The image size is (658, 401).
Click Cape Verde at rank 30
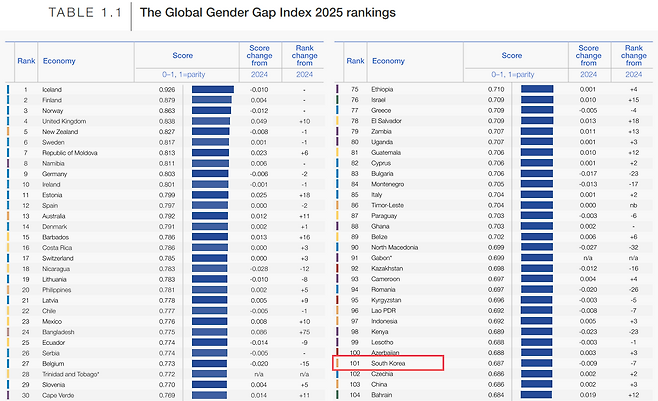pos(58,395)
